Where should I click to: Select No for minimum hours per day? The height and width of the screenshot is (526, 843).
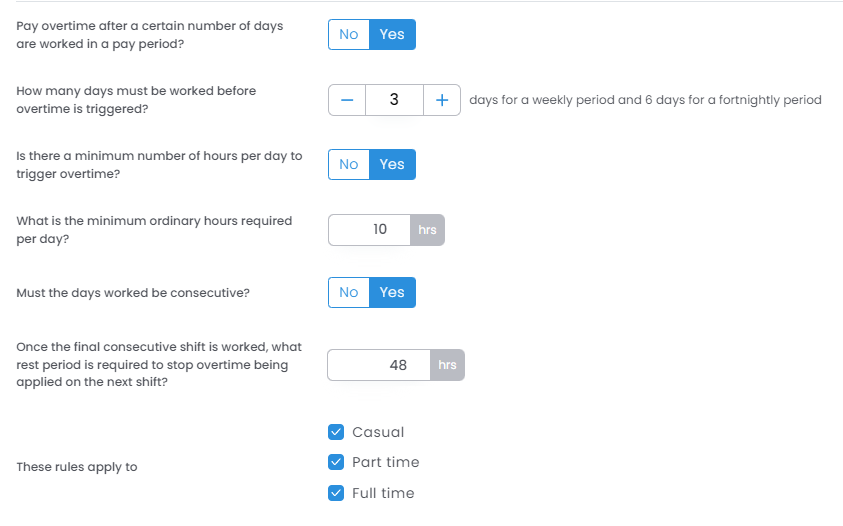point(349,164)
